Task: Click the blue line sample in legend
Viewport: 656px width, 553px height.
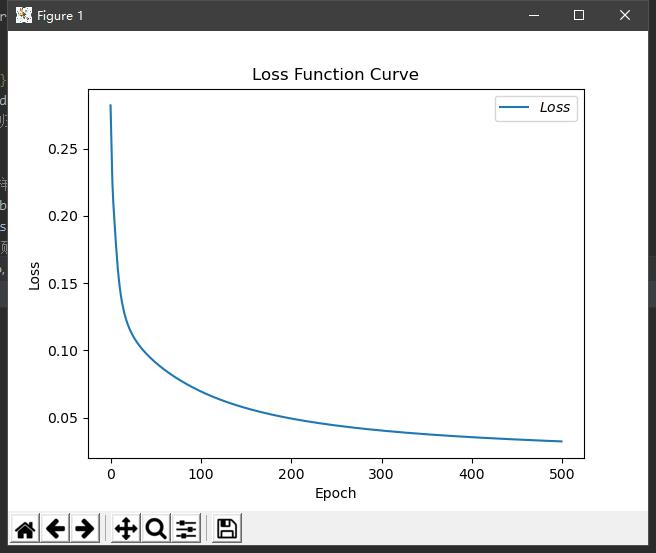Action: (514, 107)
